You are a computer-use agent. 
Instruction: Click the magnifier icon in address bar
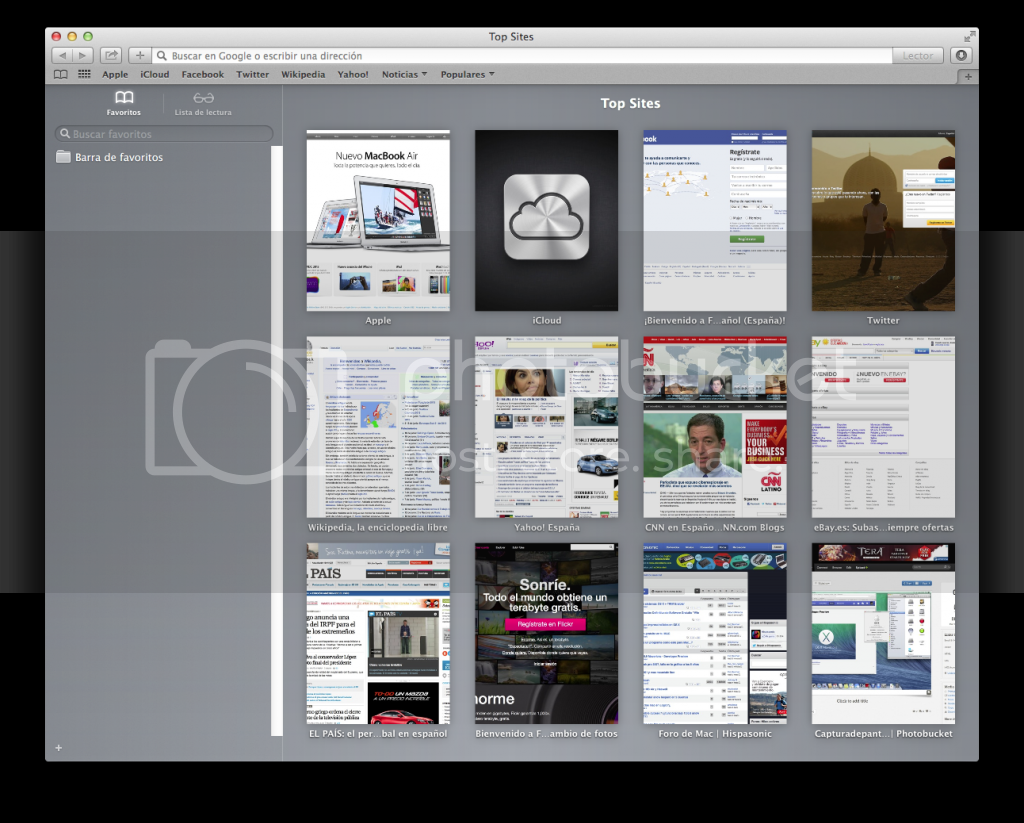pos(162,56)
